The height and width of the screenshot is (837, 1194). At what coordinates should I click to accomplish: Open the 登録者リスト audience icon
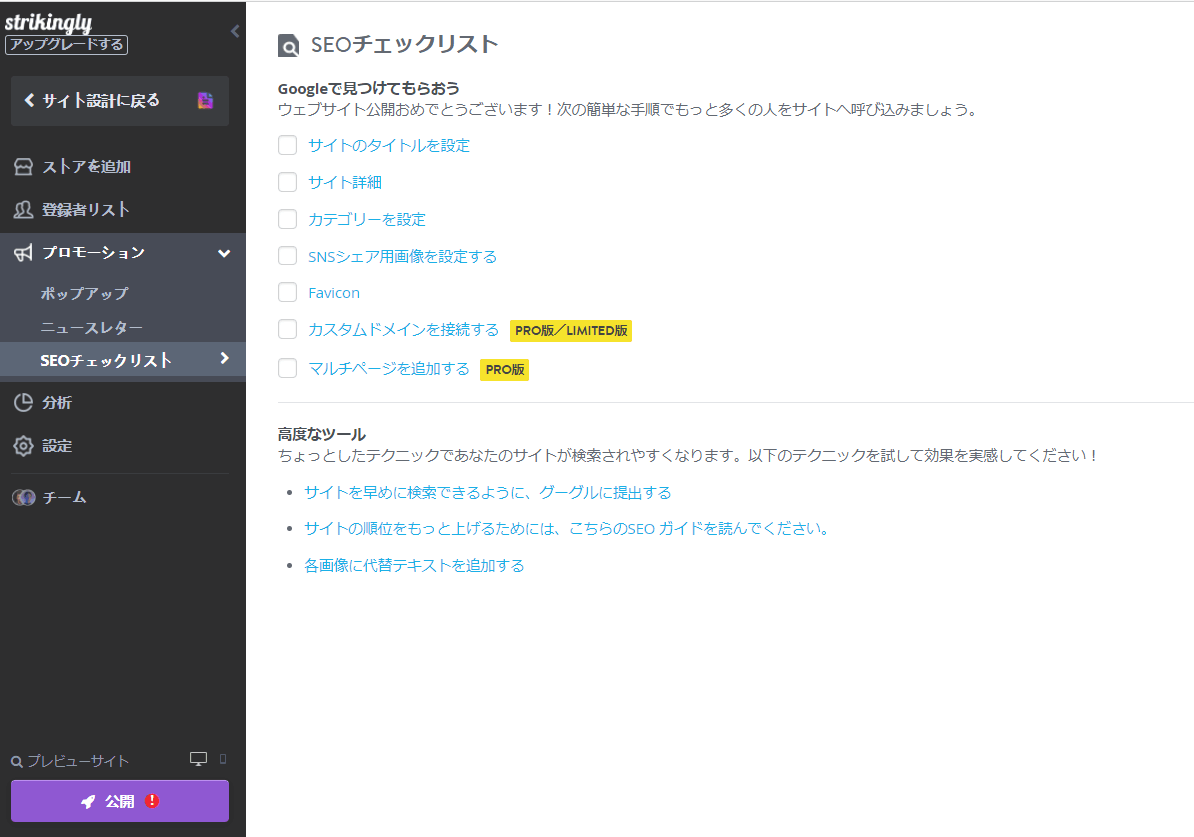pos(23,209)
